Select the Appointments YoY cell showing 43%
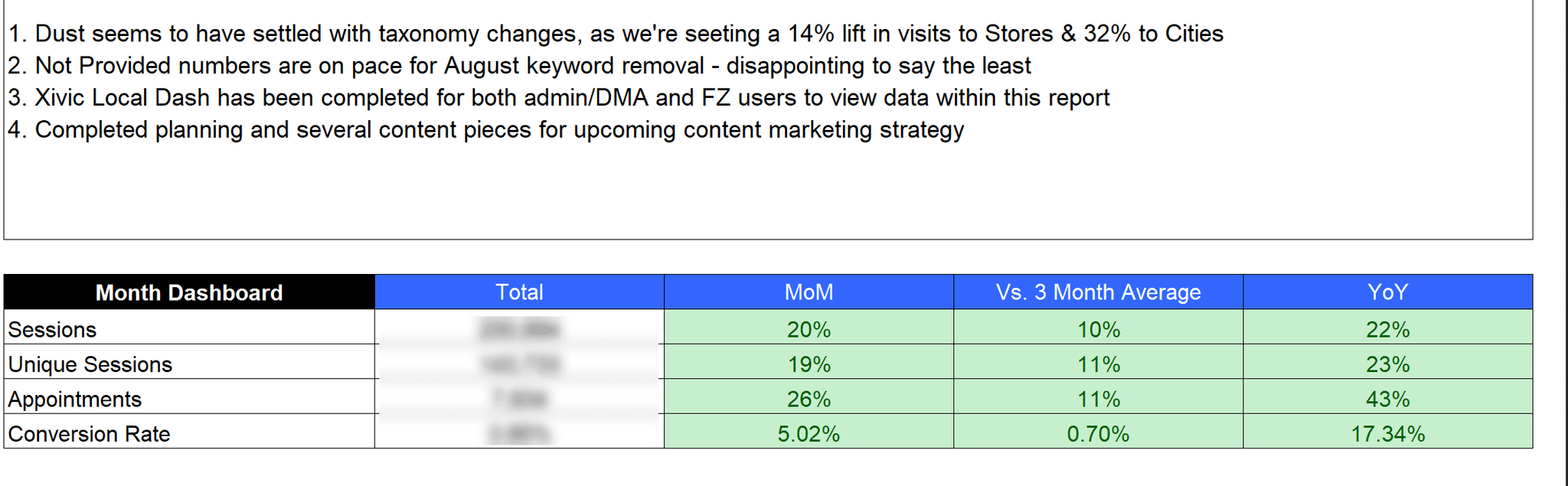Screen dimensions: 1568x486 tap(1387, 400)
